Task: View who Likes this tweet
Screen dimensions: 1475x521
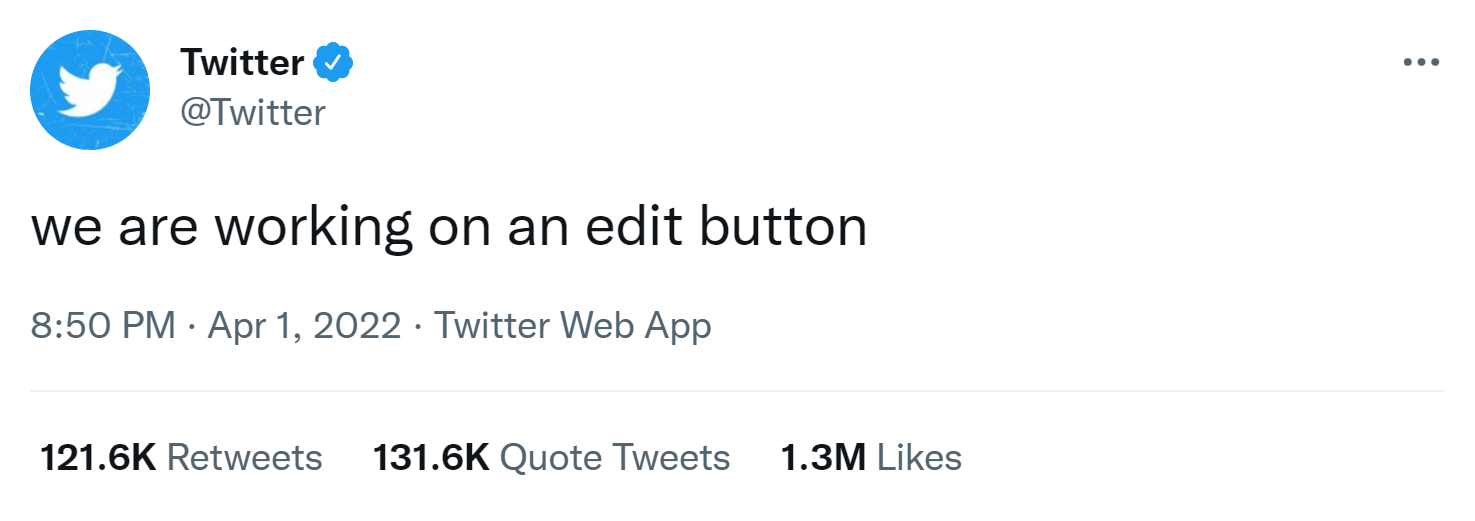Action: (x=919, y=458)
